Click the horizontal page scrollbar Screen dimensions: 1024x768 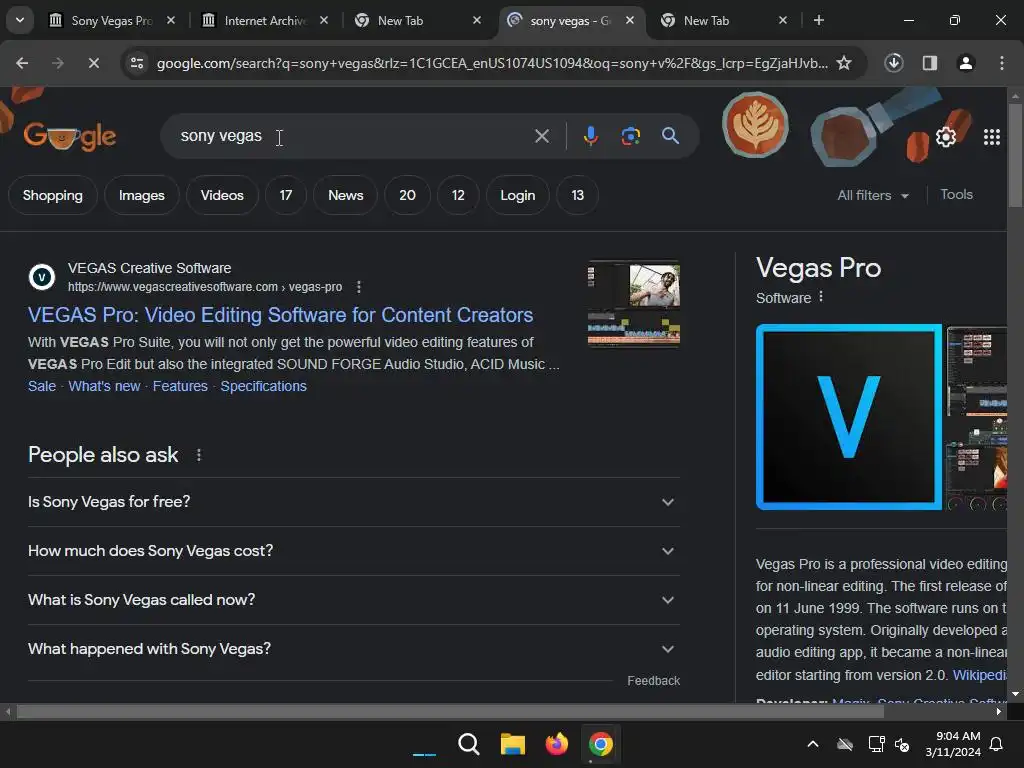tap(450, 712)
